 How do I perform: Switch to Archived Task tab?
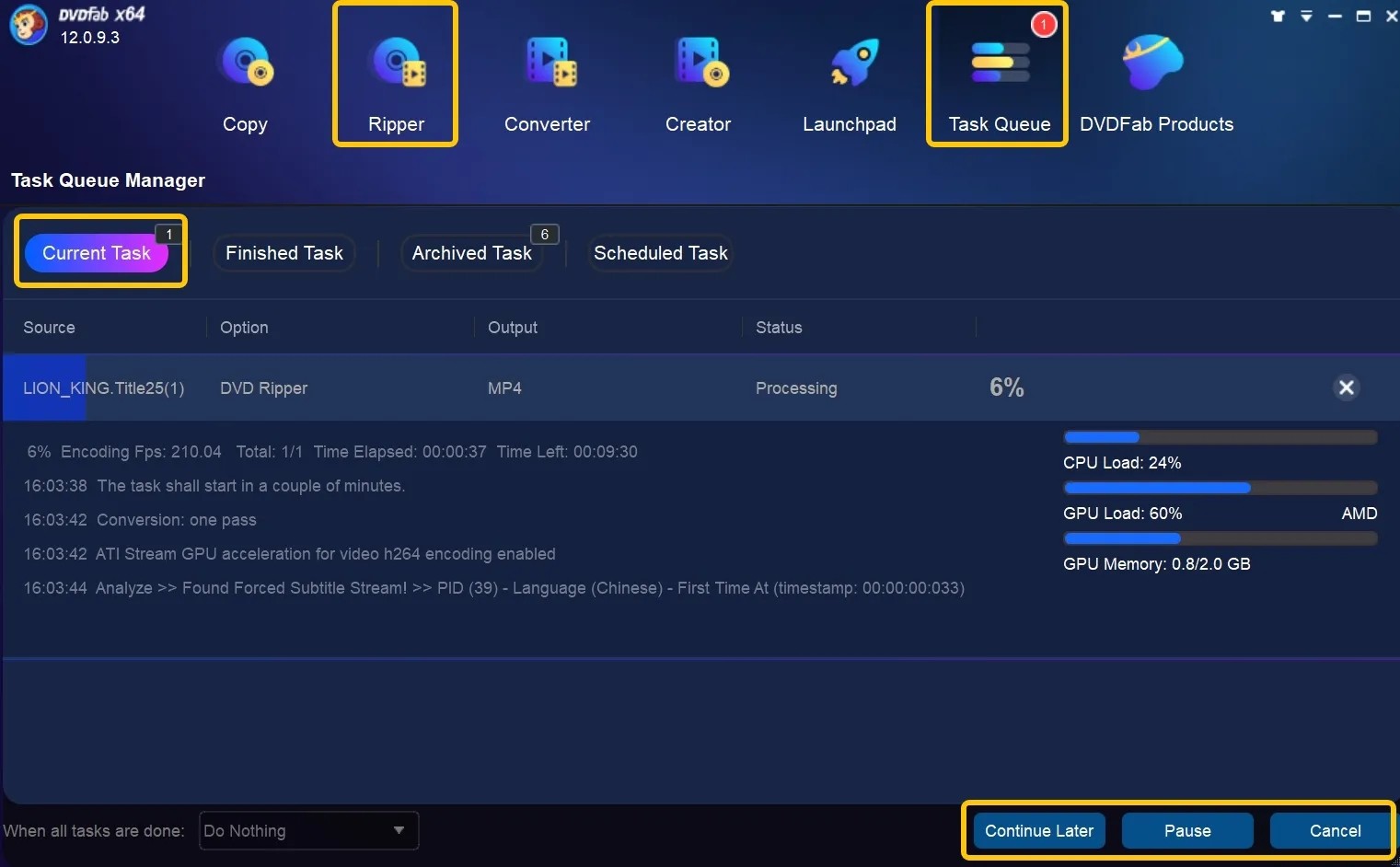coord(472,253)
